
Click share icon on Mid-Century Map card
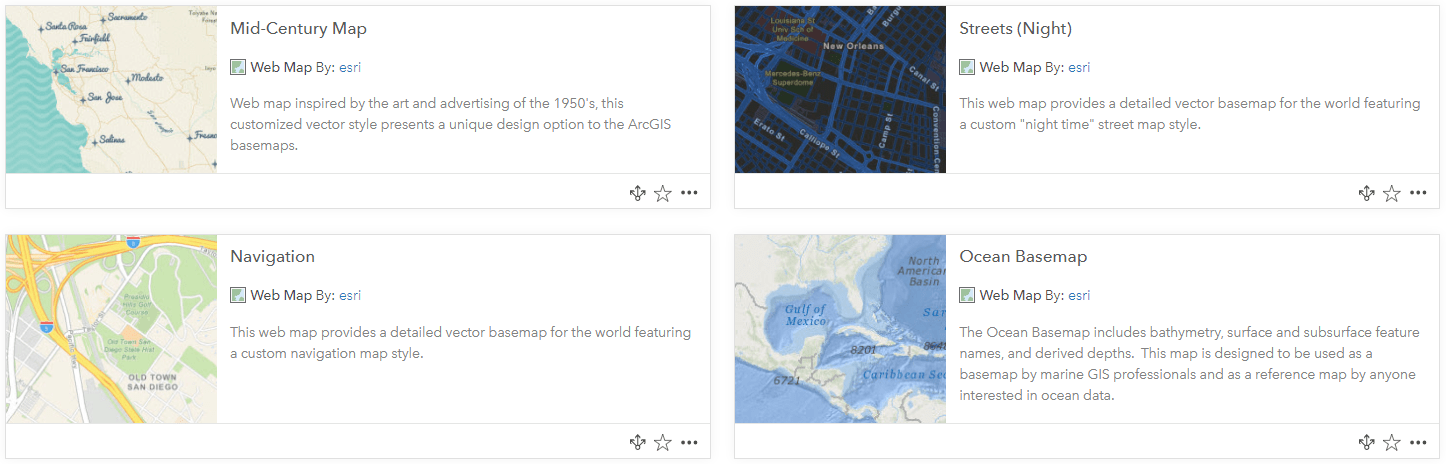[x=637, y=193]
